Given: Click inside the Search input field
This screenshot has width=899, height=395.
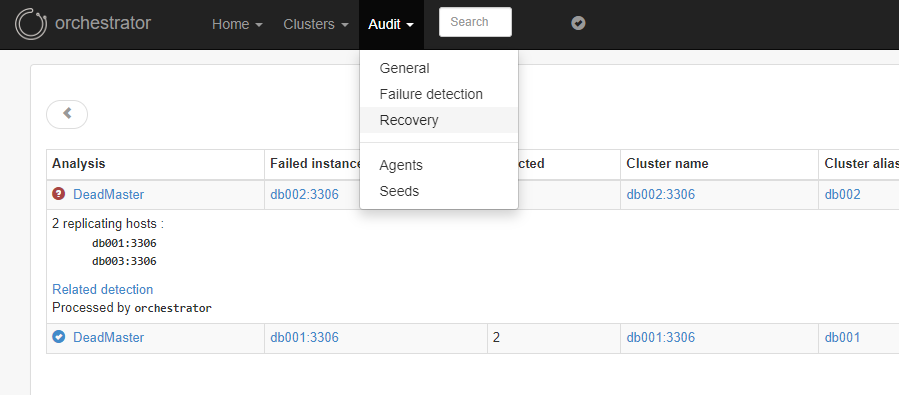Looking at the screenshot, I should pos(475,22).
